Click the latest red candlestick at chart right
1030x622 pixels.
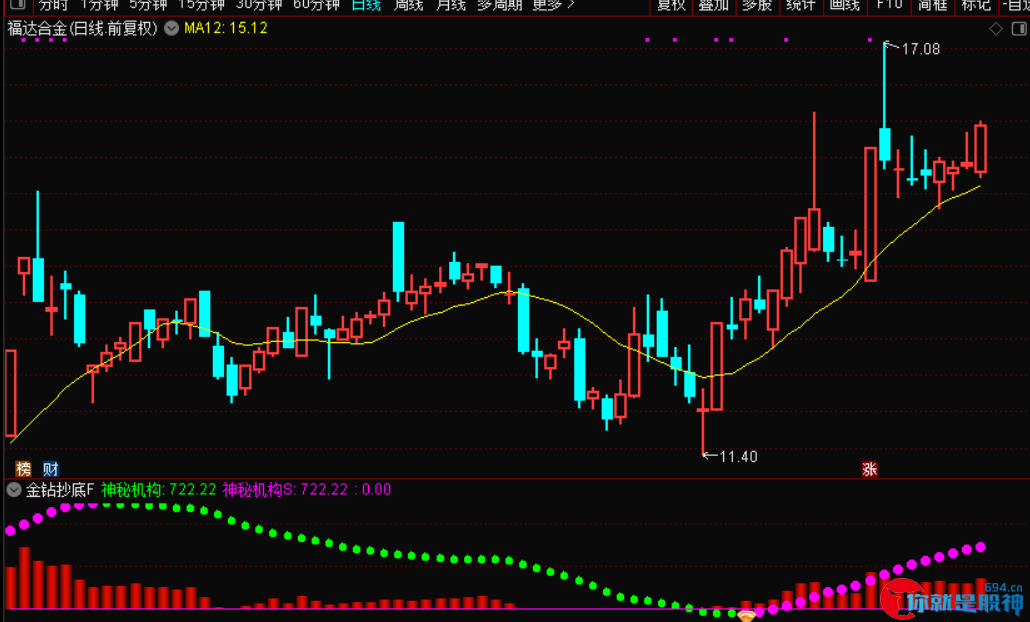(x=981, y=149)
